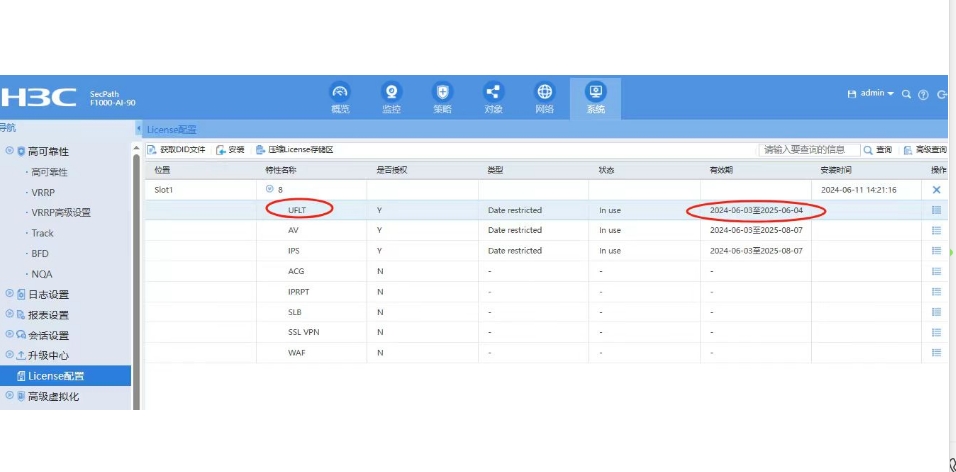Select BFD in the navigation tree
This screenshot has width=956, height=472.
40,254
